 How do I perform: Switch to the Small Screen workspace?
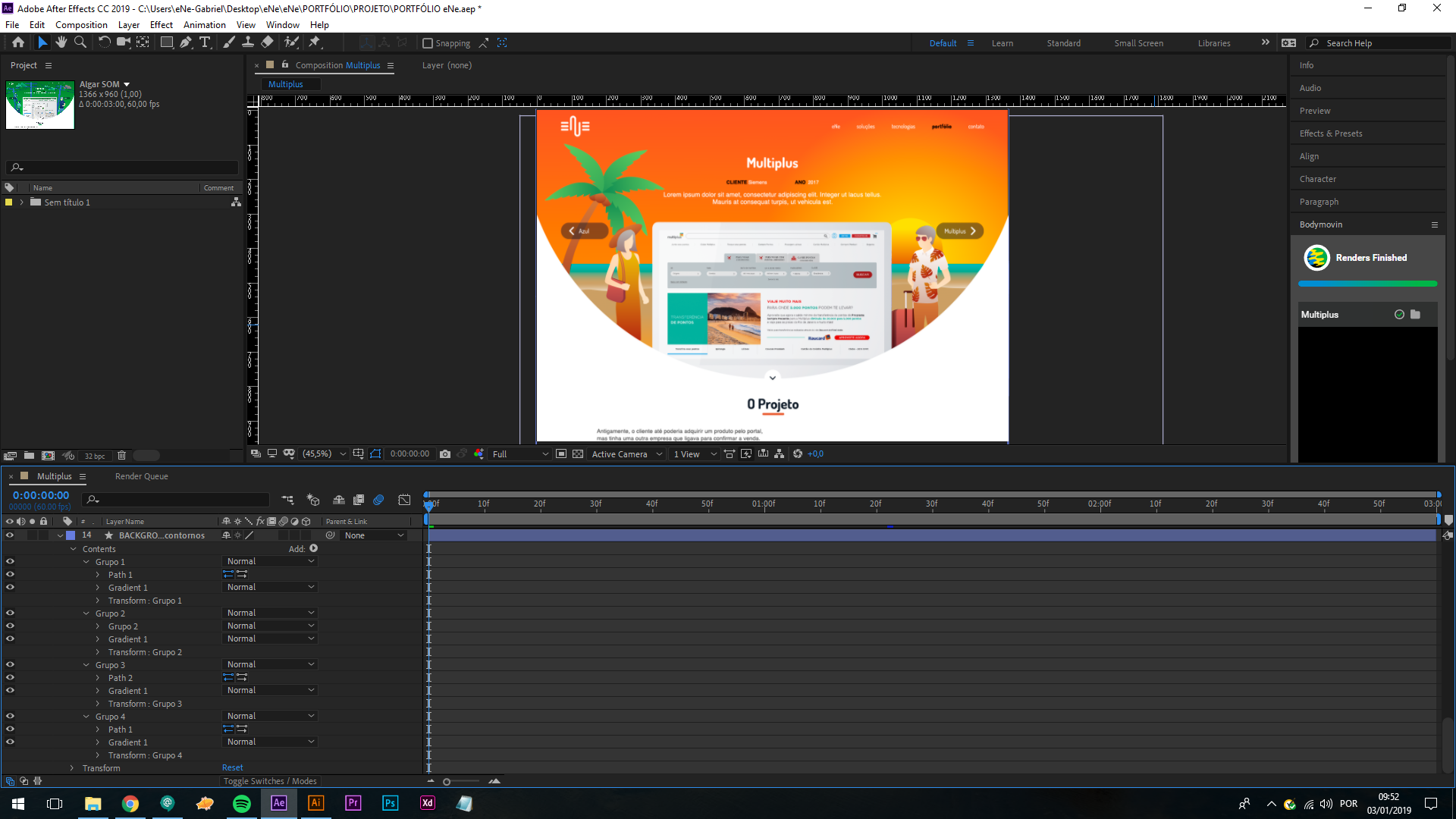1138,43
